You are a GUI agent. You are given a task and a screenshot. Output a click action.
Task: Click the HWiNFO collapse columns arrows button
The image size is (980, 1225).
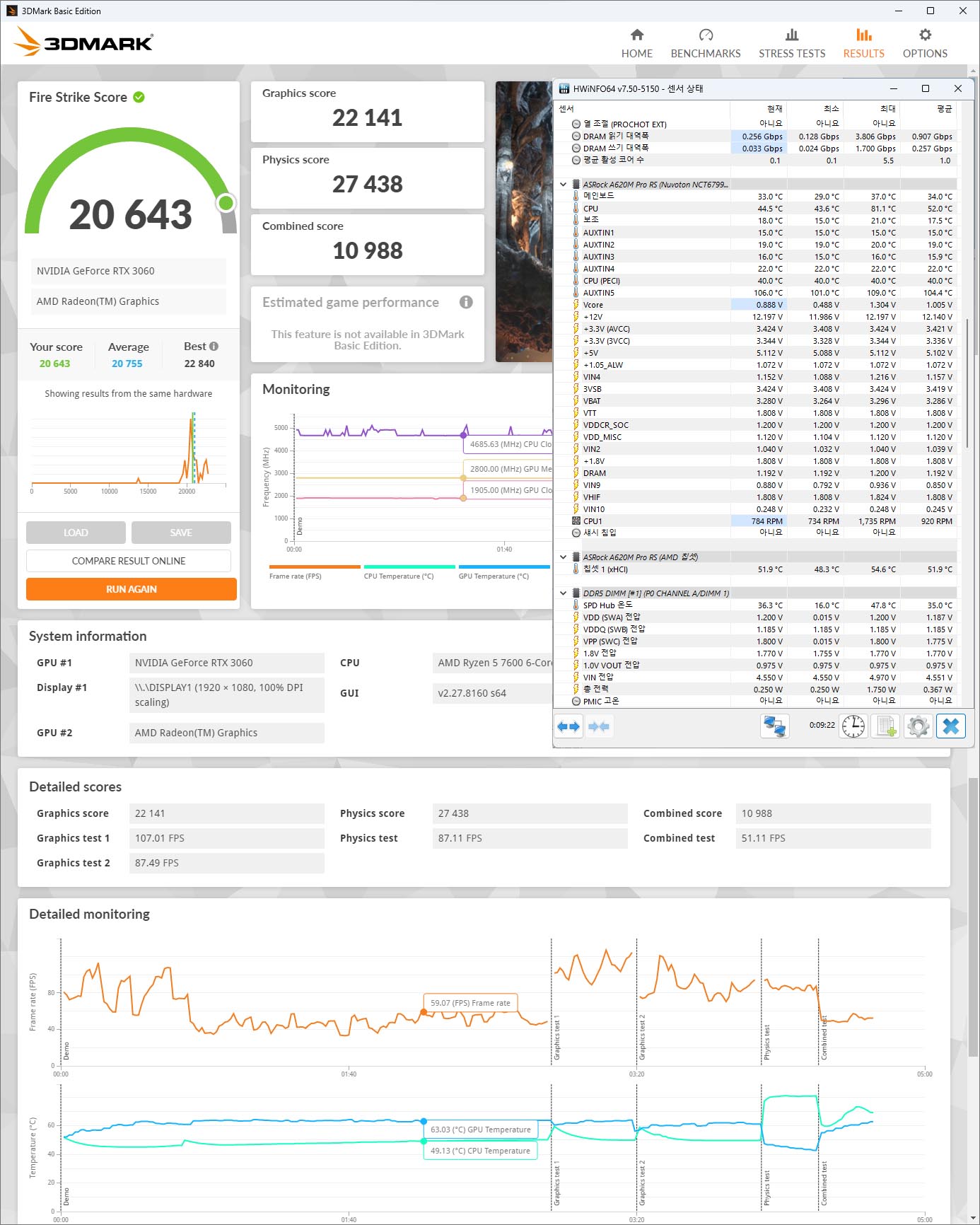(x=599, y=726)
